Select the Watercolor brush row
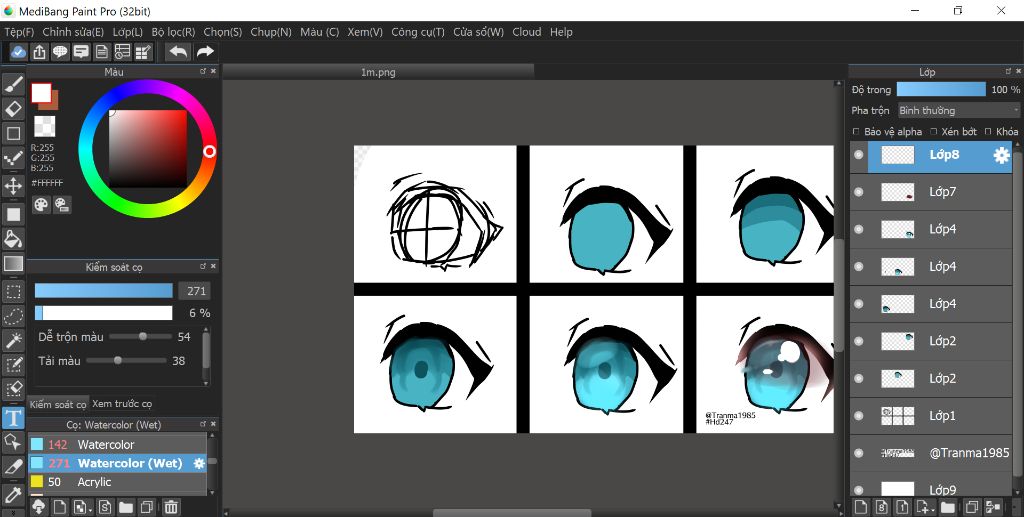Viewport: 1024px width, 517px height. 118,445
